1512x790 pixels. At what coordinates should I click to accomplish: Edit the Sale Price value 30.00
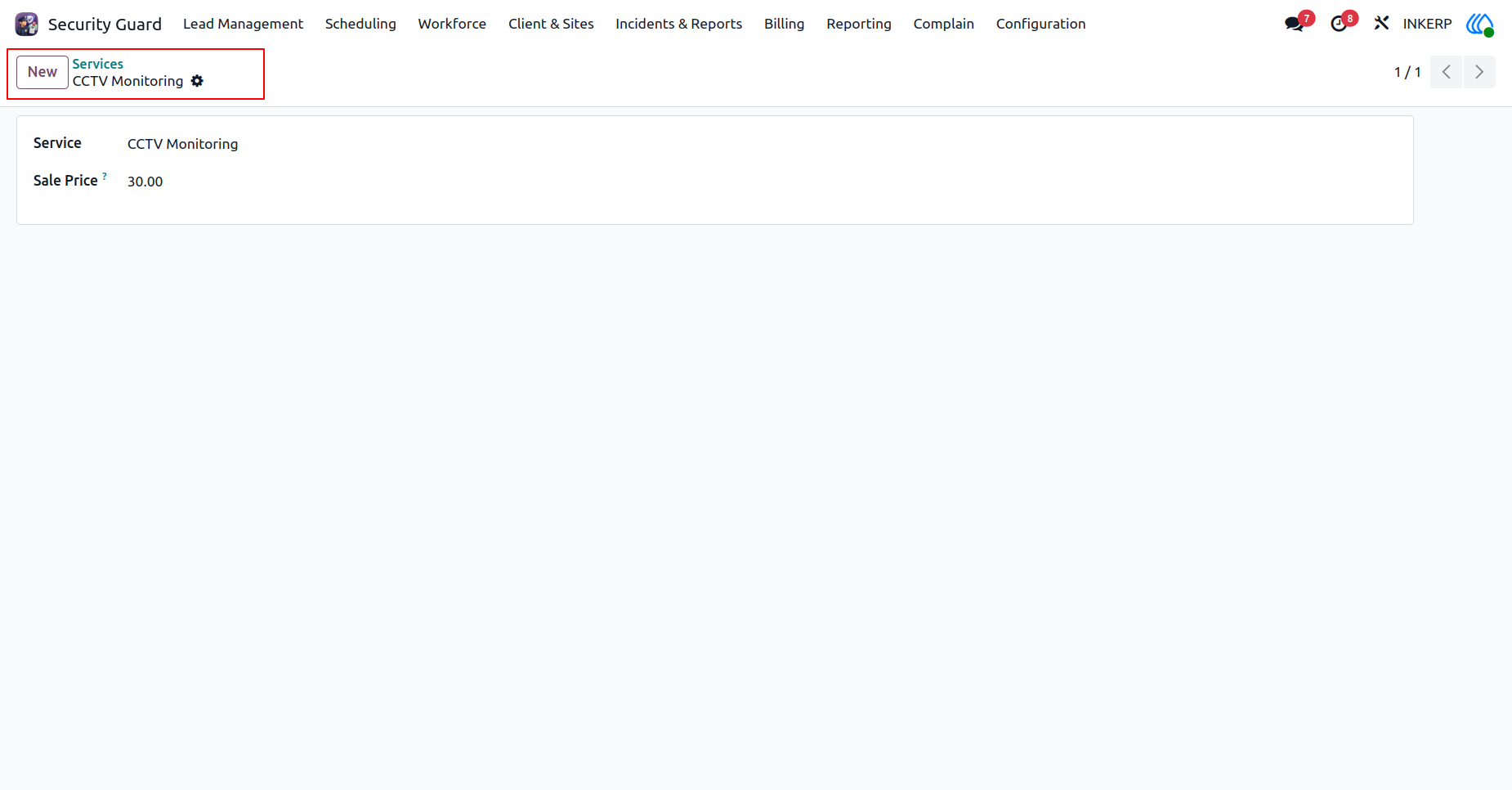pos(145,182)
